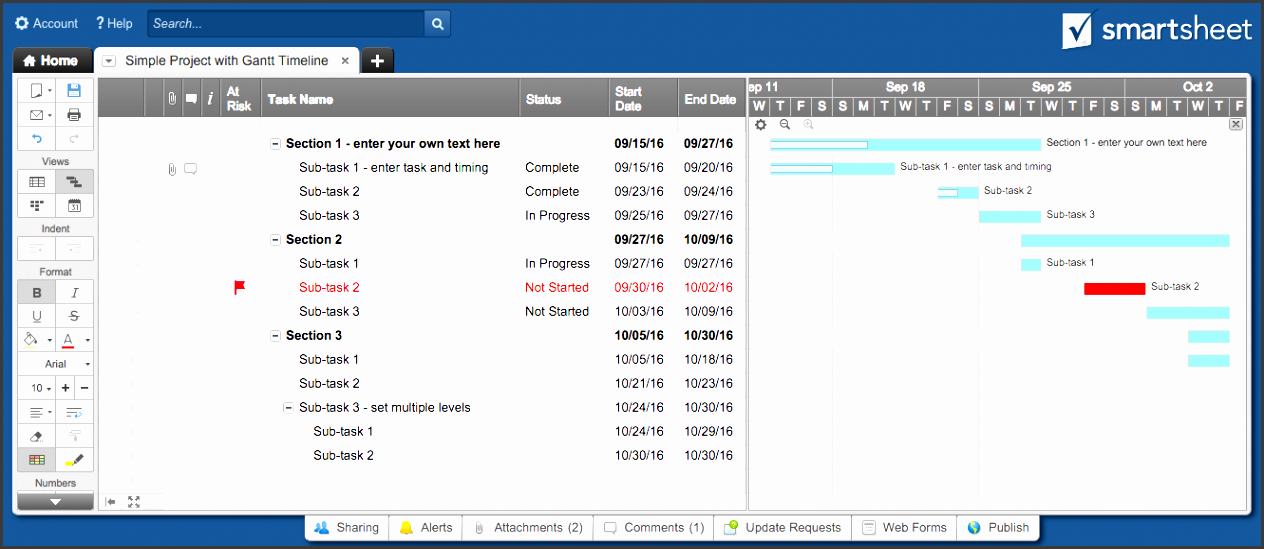
Task: Open the Web Forms tab
Action: click(x=905, y=528)
